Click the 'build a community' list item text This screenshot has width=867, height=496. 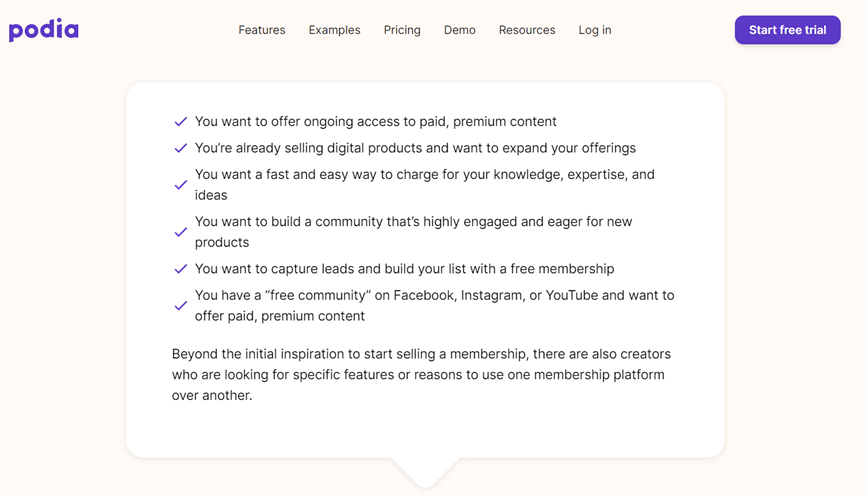tap(413, 232)
